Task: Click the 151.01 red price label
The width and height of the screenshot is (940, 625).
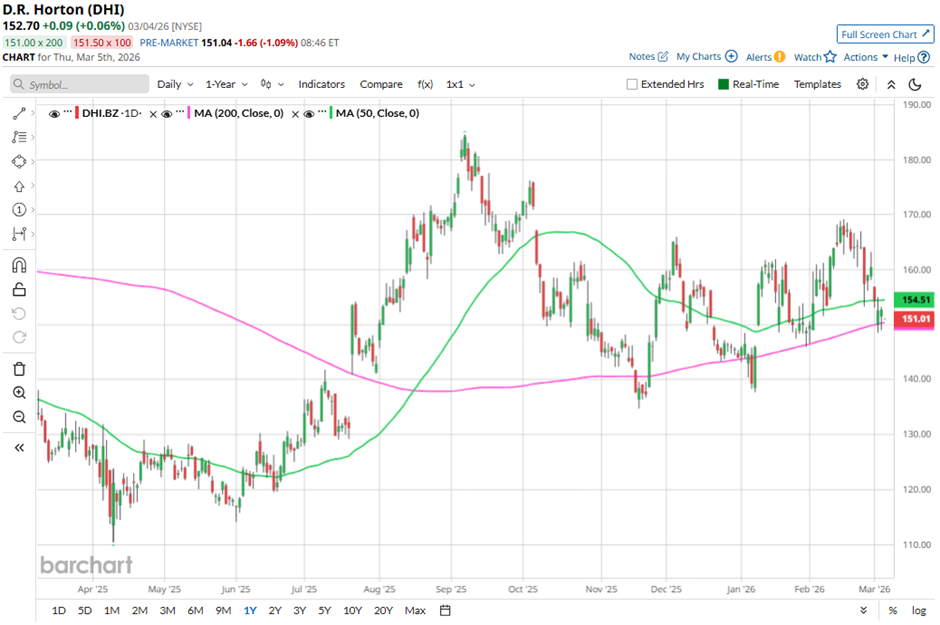Action: [914, 319]
